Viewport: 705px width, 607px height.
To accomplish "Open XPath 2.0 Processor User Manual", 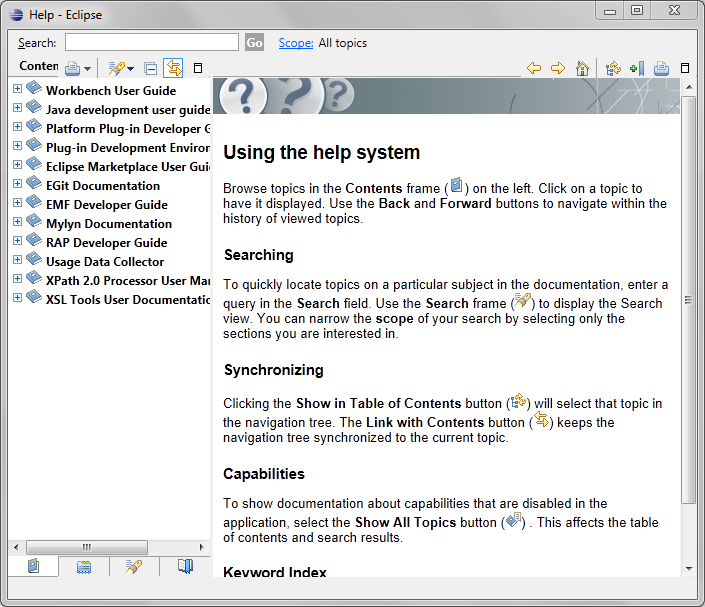I will pyautogui.click(x=128, y=281).
